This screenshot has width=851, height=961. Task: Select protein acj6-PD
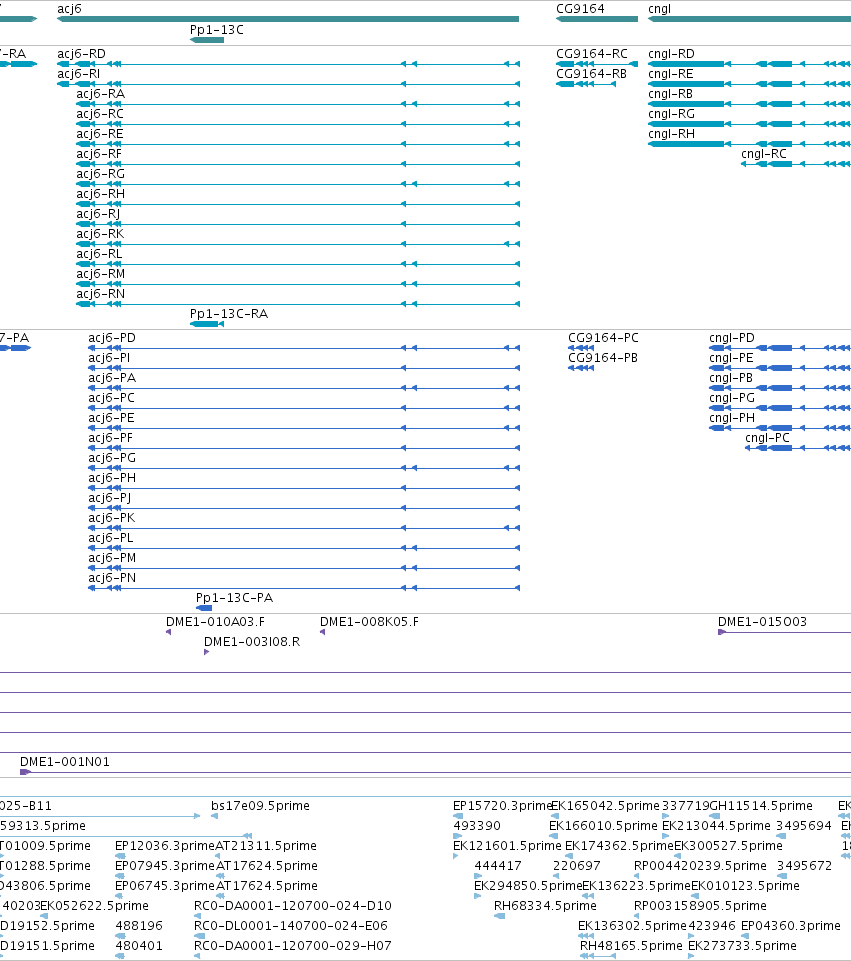click(112, 338)
